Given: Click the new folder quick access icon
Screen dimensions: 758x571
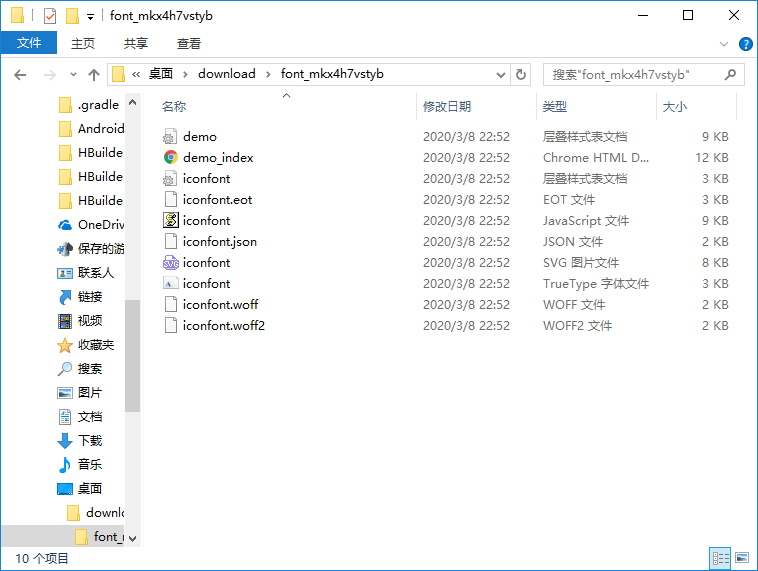Looking at the screenshot, I should point(73,16).
